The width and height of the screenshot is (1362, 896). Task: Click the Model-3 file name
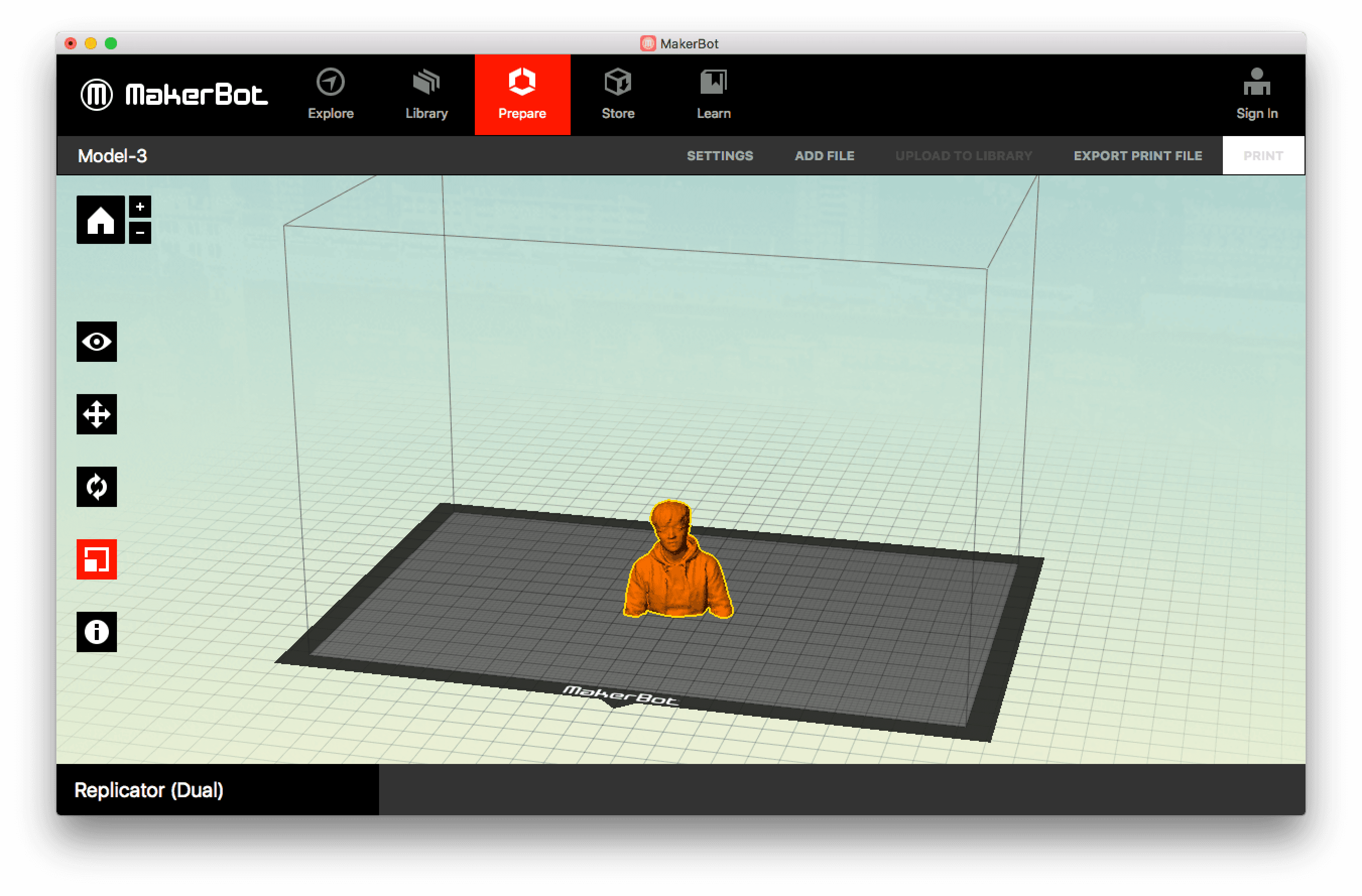112,156
